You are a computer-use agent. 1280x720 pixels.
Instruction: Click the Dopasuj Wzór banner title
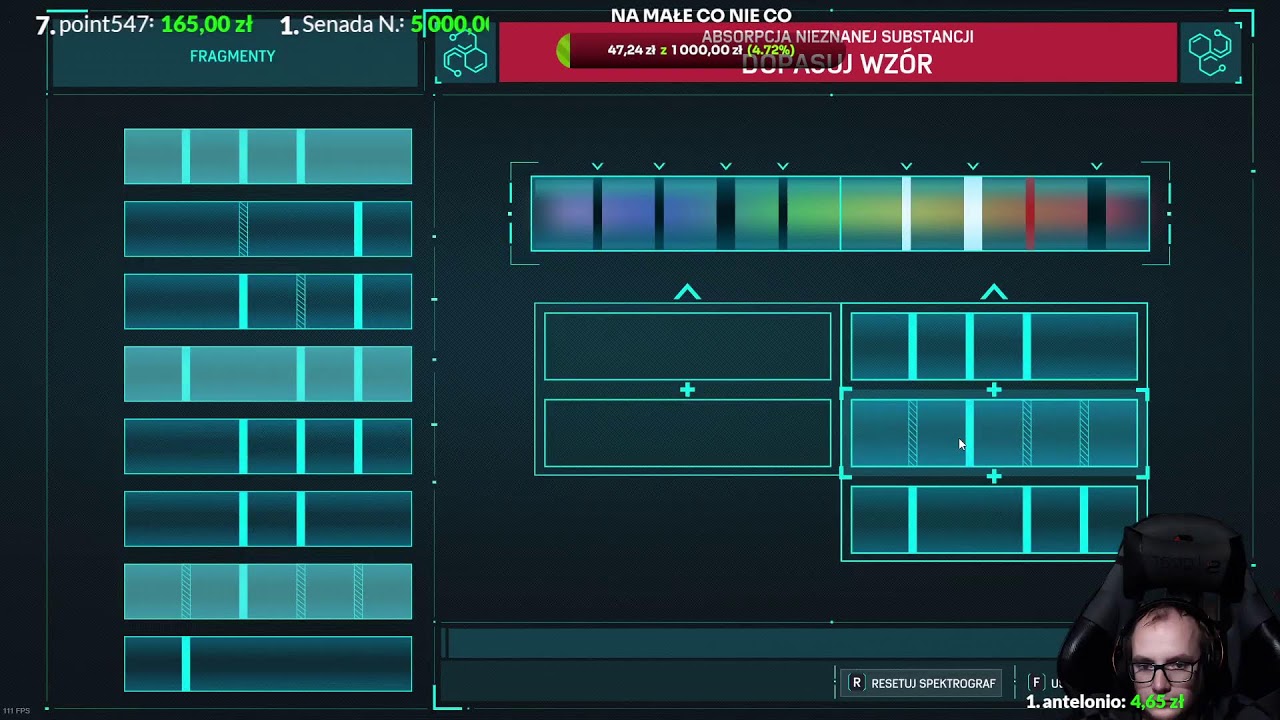[x=837, y=64]
